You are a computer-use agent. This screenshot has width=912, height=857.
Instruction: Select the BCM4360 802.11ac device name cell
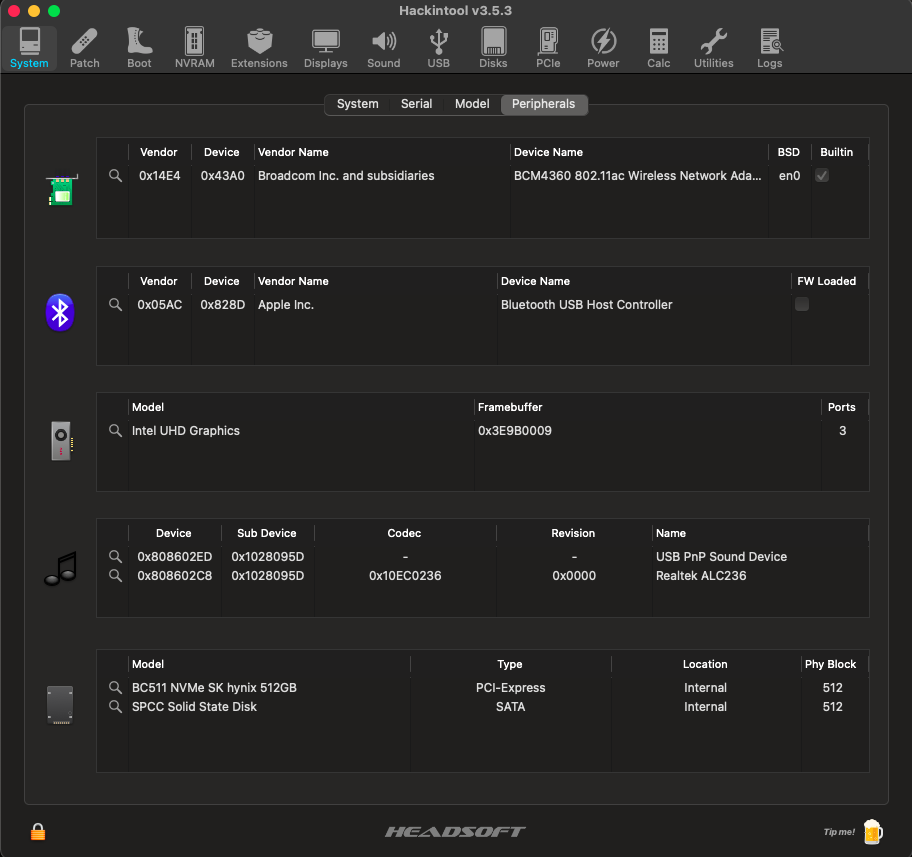tap(637, 176)
